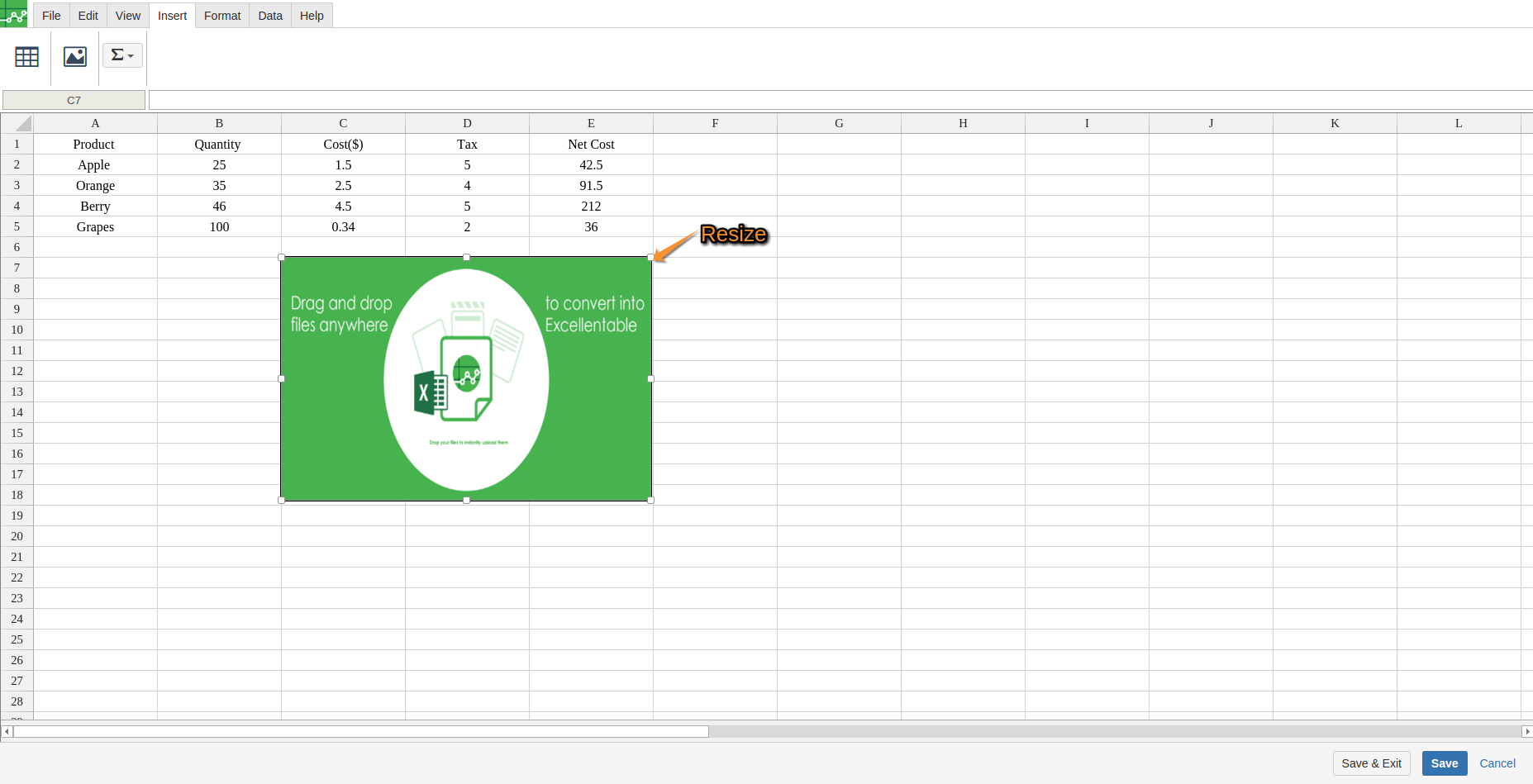Click into the formula bar
This screenshot has width=1533, height=784.
840,100
